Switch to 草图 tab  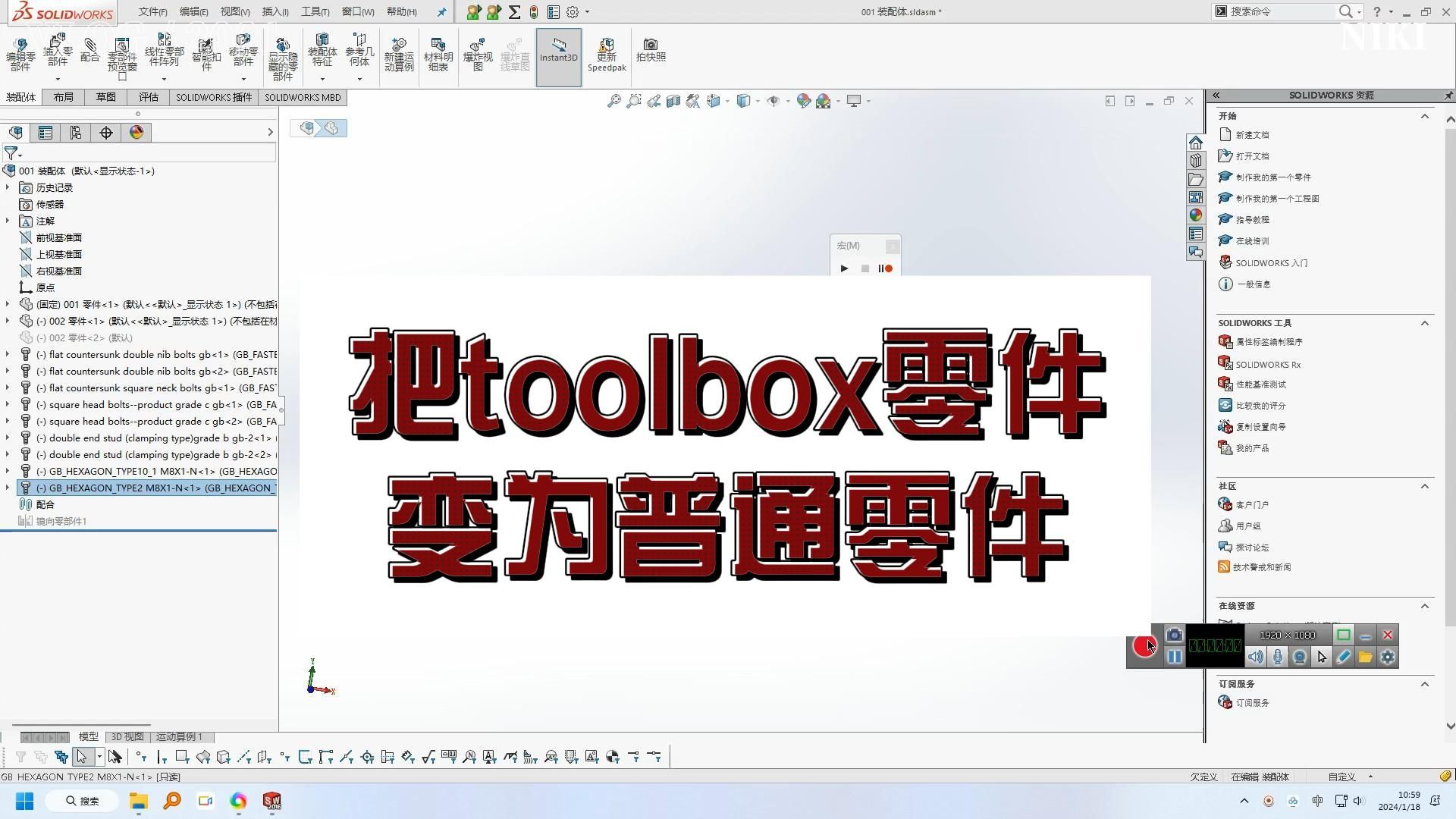(106, 97)
